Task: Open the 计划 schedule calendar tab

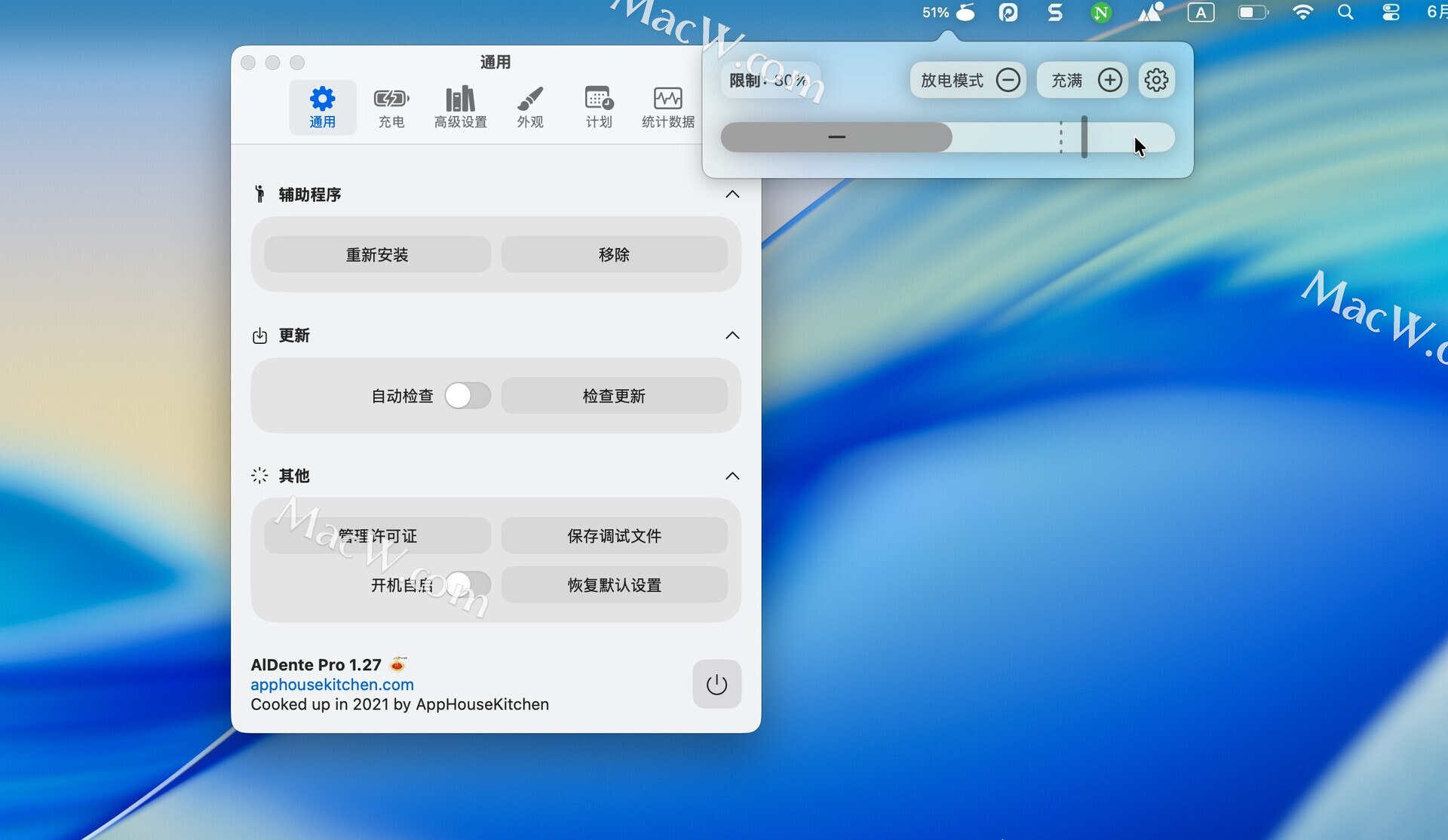Action: point(599,107)
